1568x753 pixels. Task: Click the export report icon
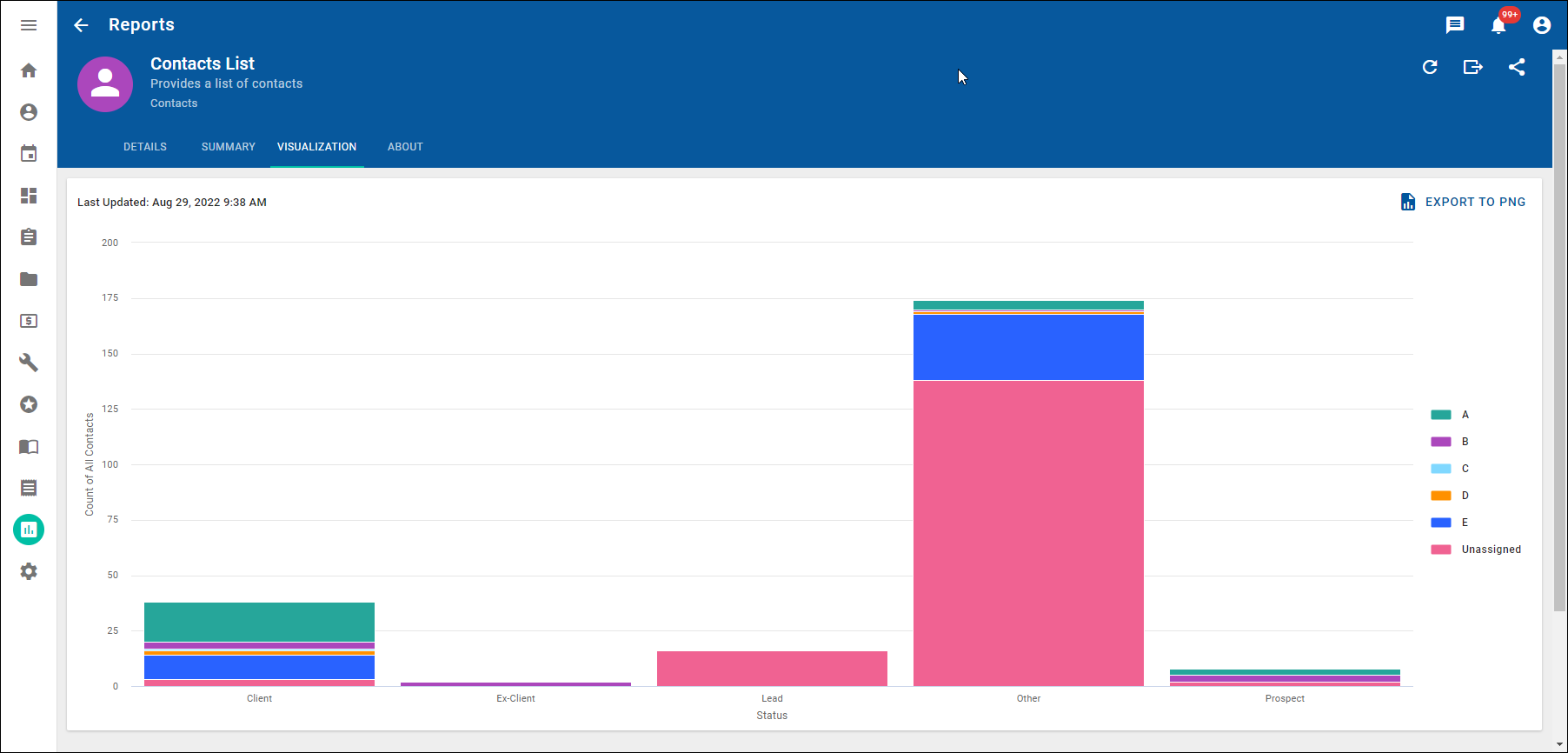[1473, 67]
